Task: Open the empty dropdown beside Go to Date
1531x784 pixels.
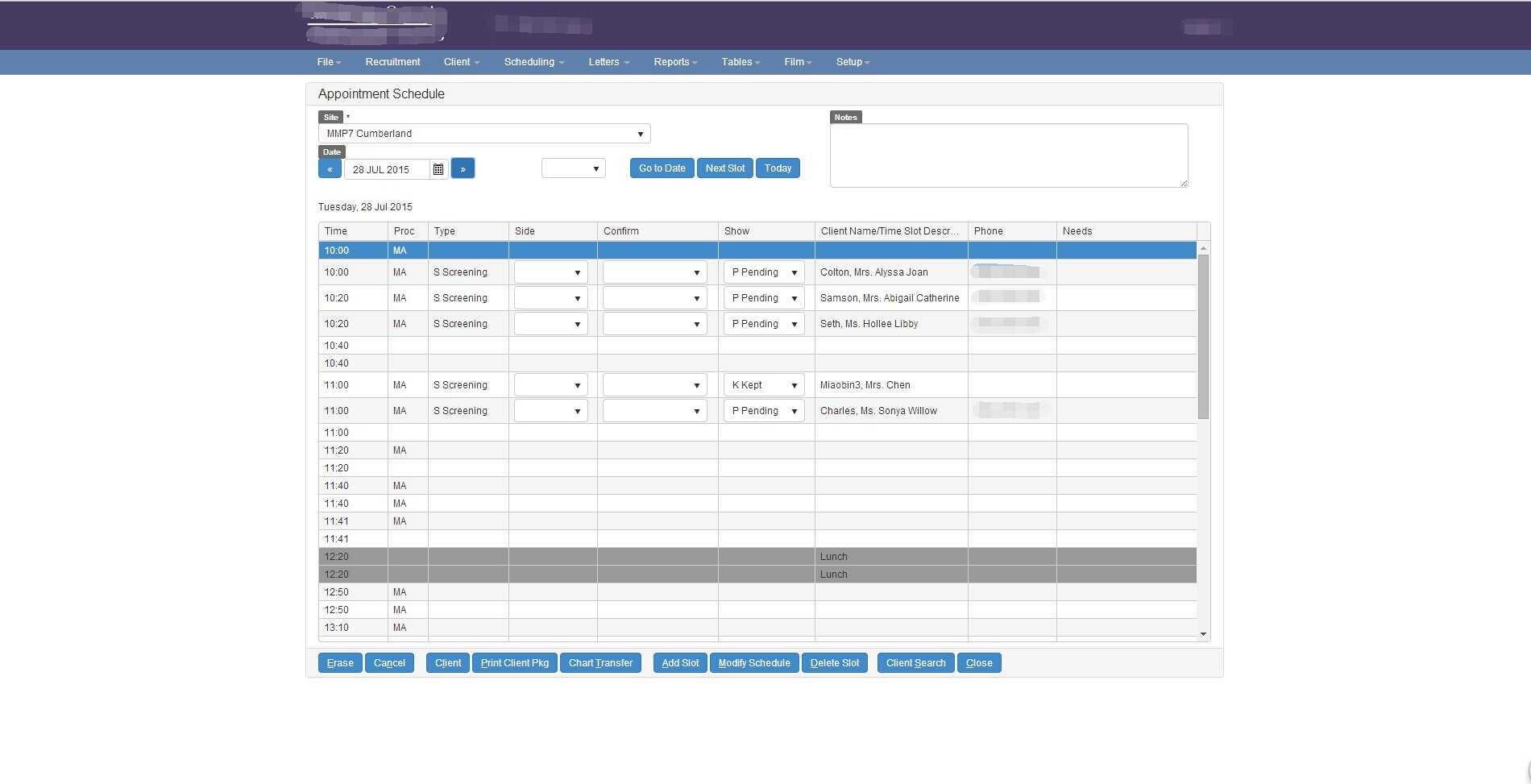Action: pyautogui.click(x=574, y=168)
